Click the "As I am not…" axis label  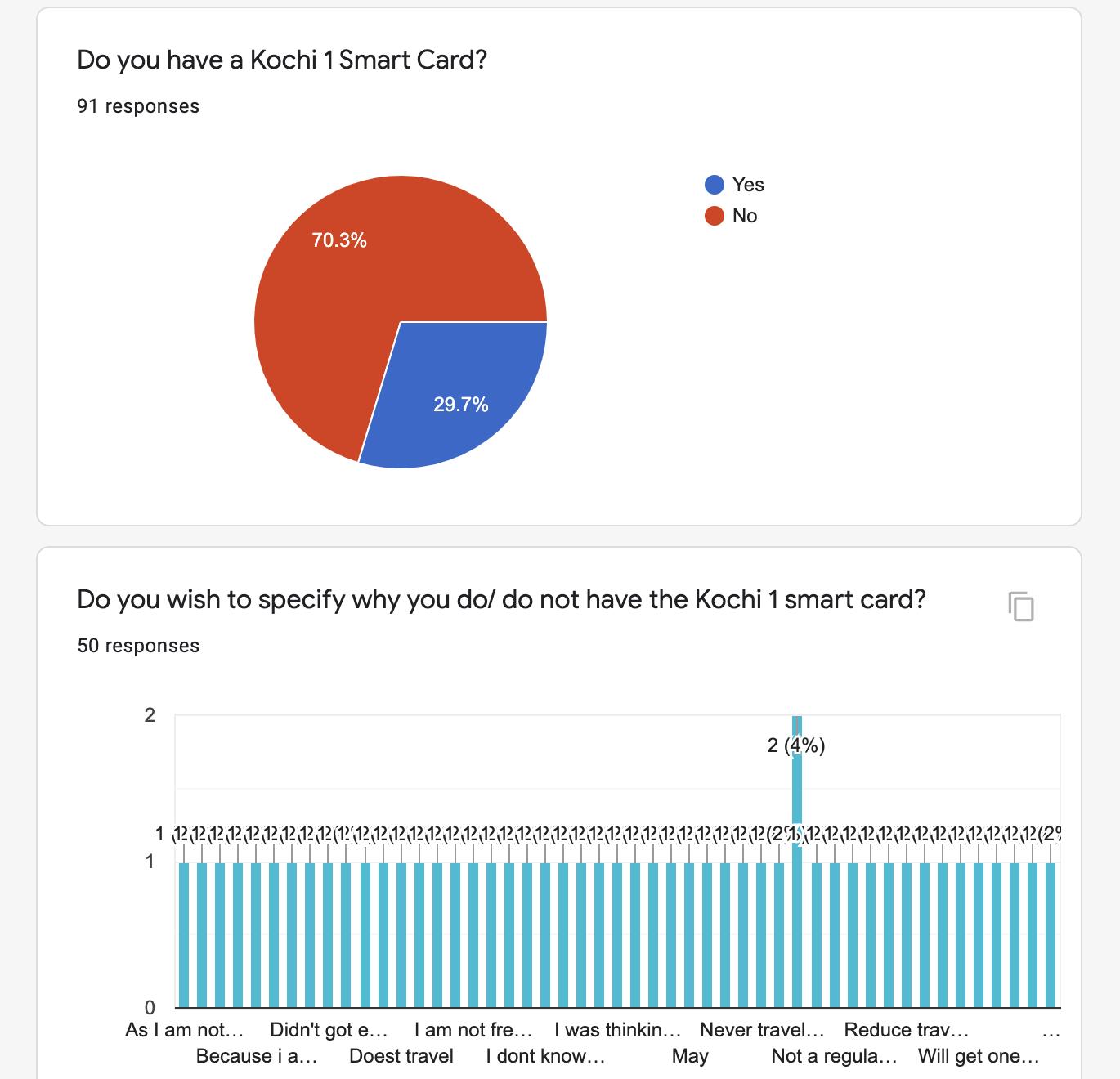184,1030
